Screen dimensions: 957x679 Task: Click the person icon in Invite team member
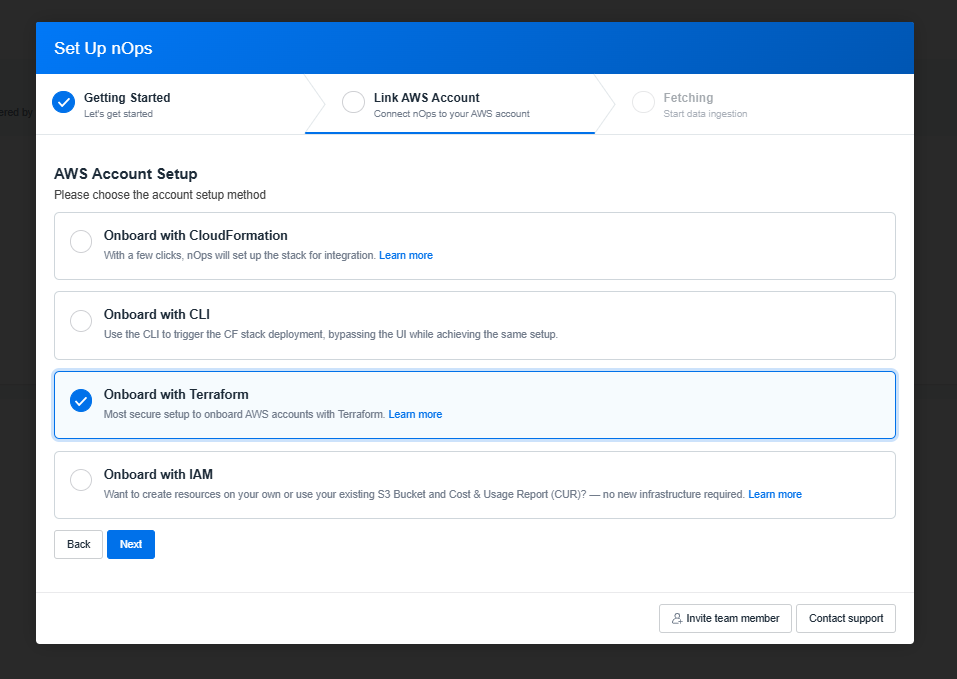tap(677, 619)
